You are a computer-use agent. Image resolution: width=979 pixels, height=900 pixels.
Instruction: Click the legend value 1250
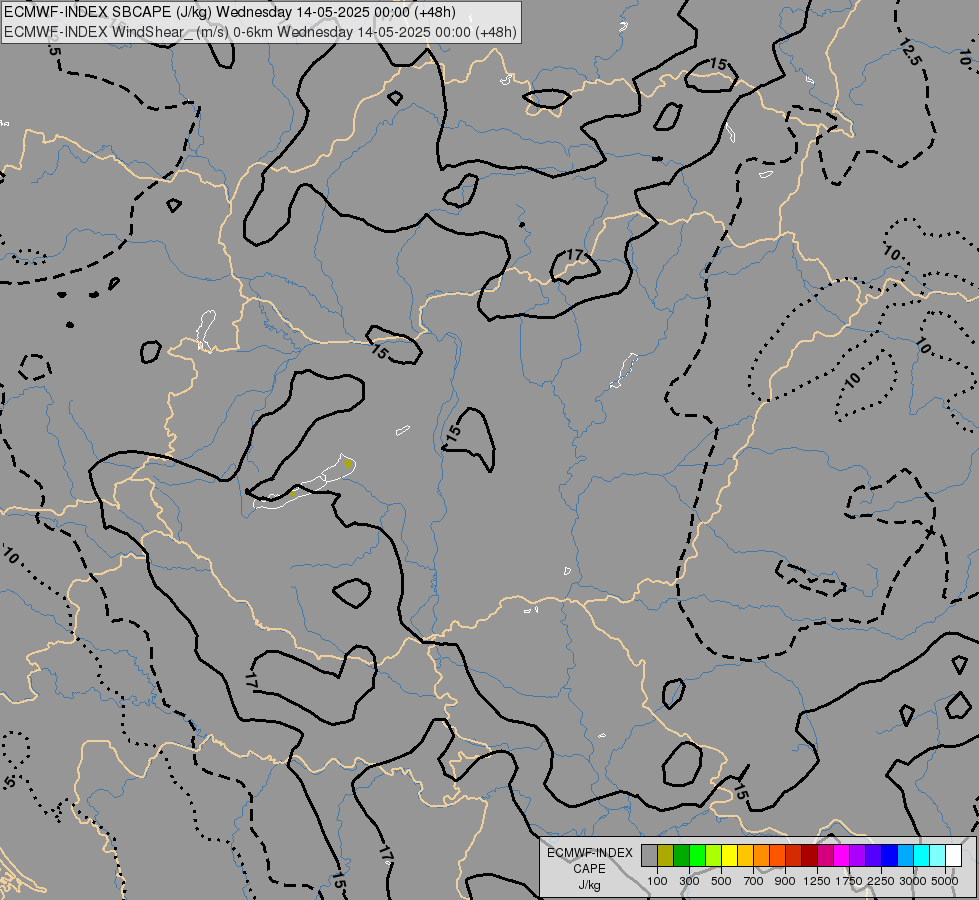(817, 881)
